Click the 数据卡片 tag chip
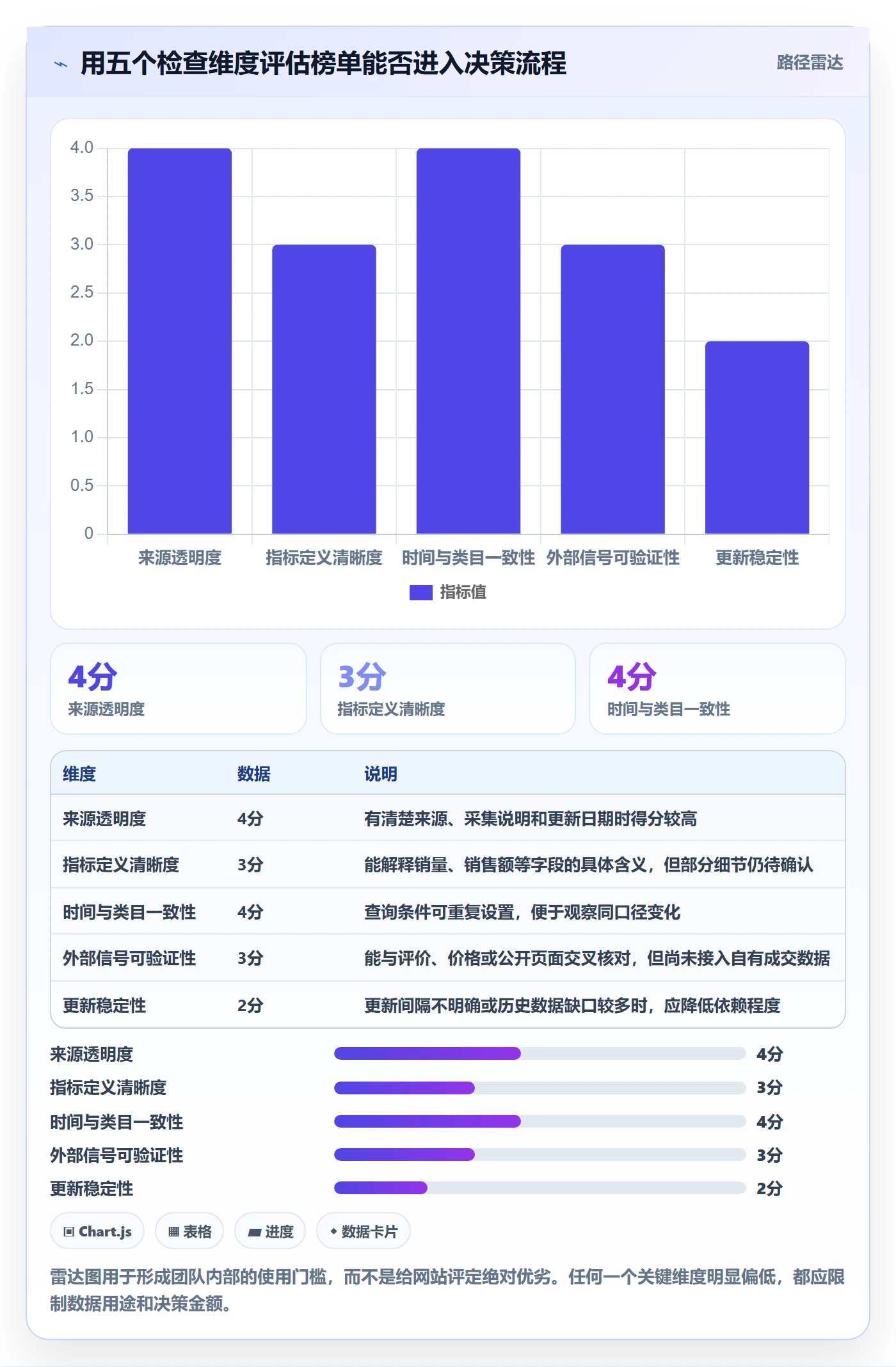The image size is (896, 1367). 364,1231
